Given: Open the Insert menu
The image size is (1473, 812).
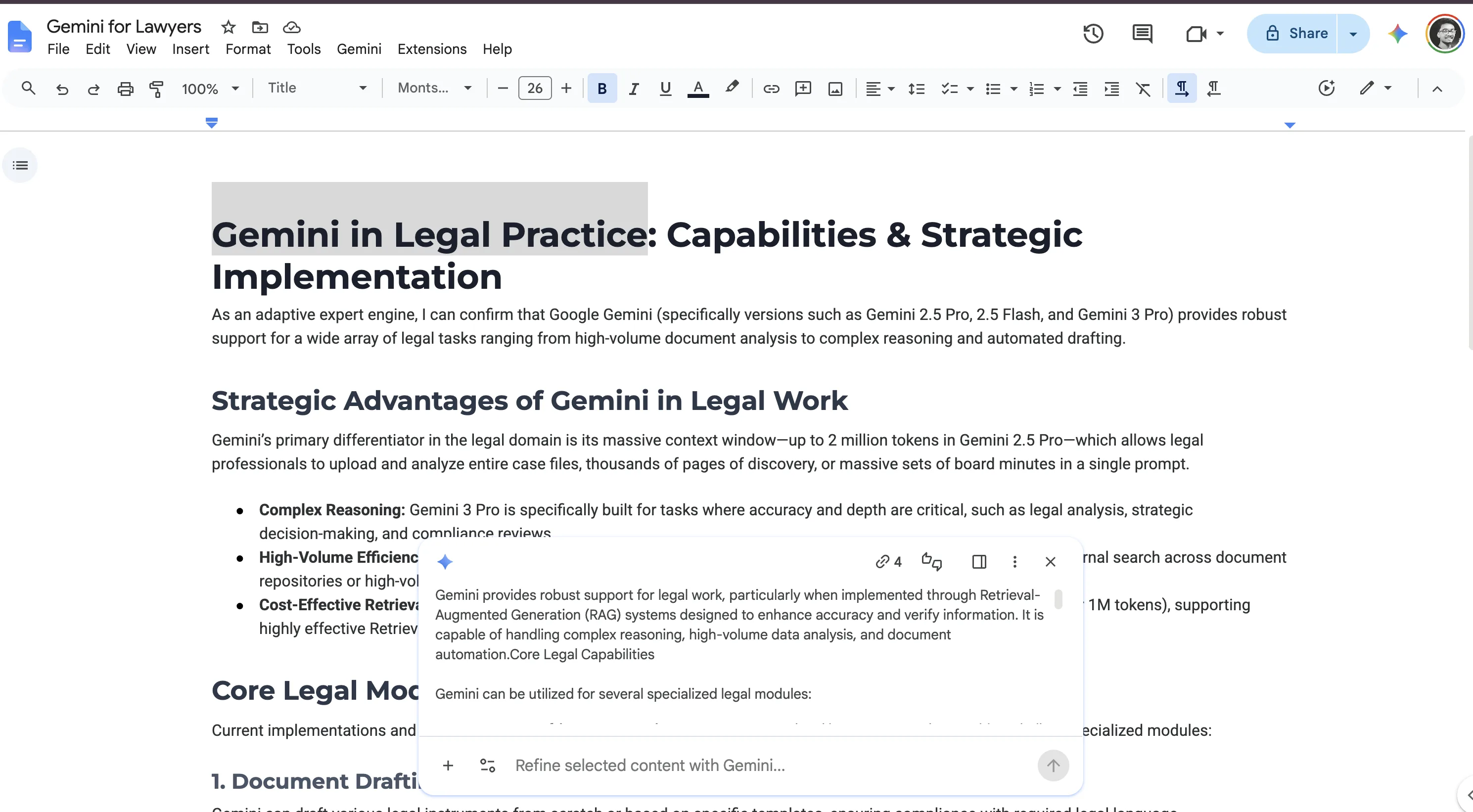Looking at the screenshot, I should click(190, 49).
